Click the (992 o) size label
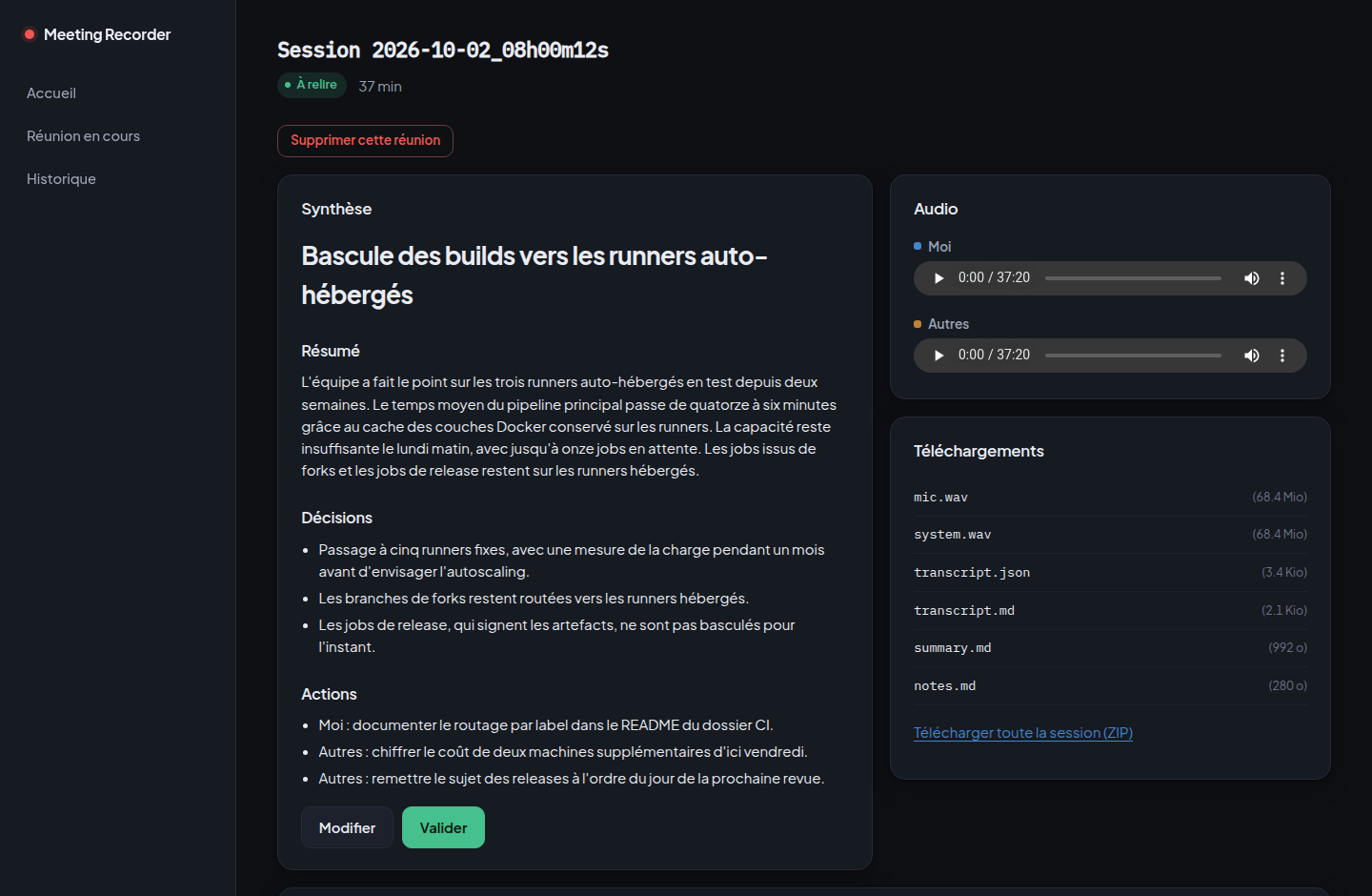Viewport: 1372px width, 896px height. coord(1287,648)
